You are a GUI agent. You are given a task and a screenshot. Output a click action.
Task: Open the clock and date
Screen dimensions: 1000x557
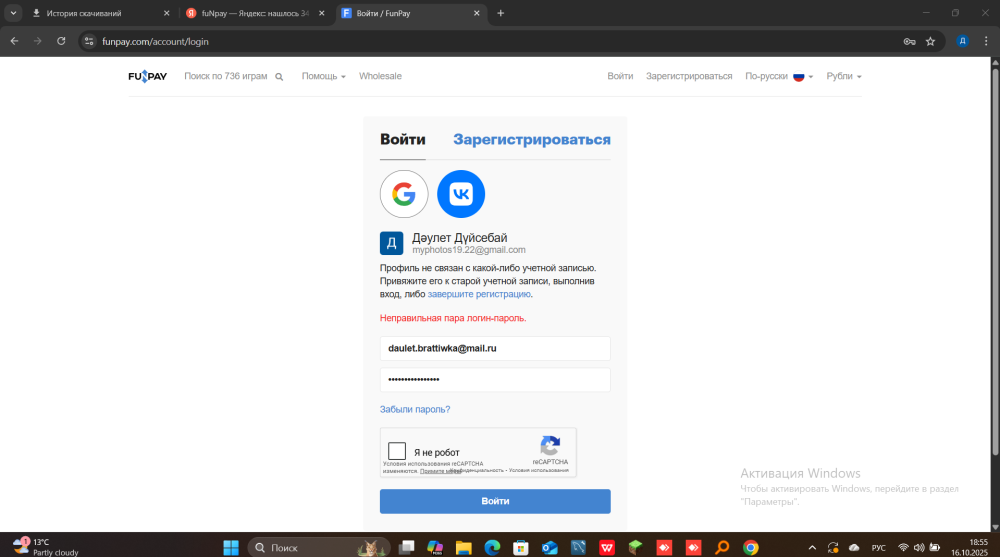(x=969, y=547)
